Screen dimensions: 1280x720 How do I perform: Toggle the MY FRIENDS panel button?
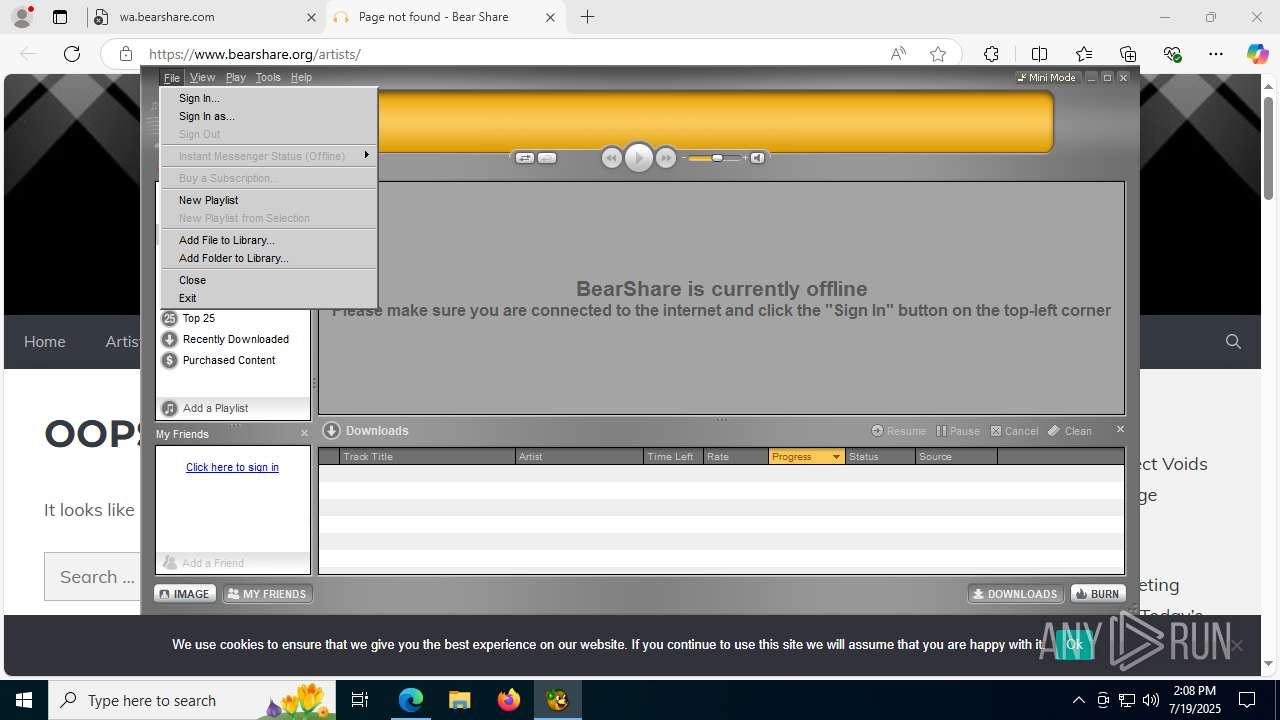click(x=267, y=594)
